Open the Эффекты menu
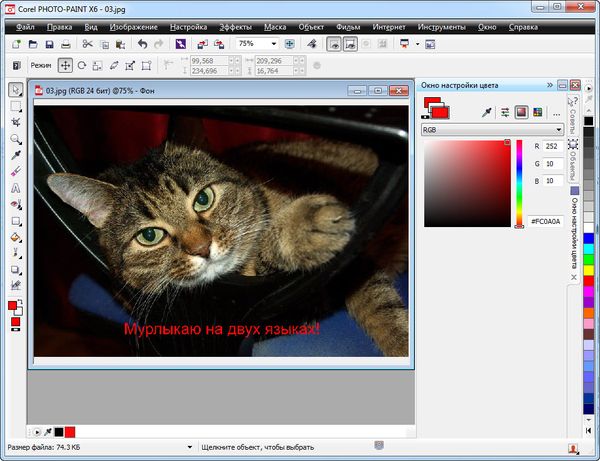The height and width of the screenshot is (461, 600). [x=235, y=26]
